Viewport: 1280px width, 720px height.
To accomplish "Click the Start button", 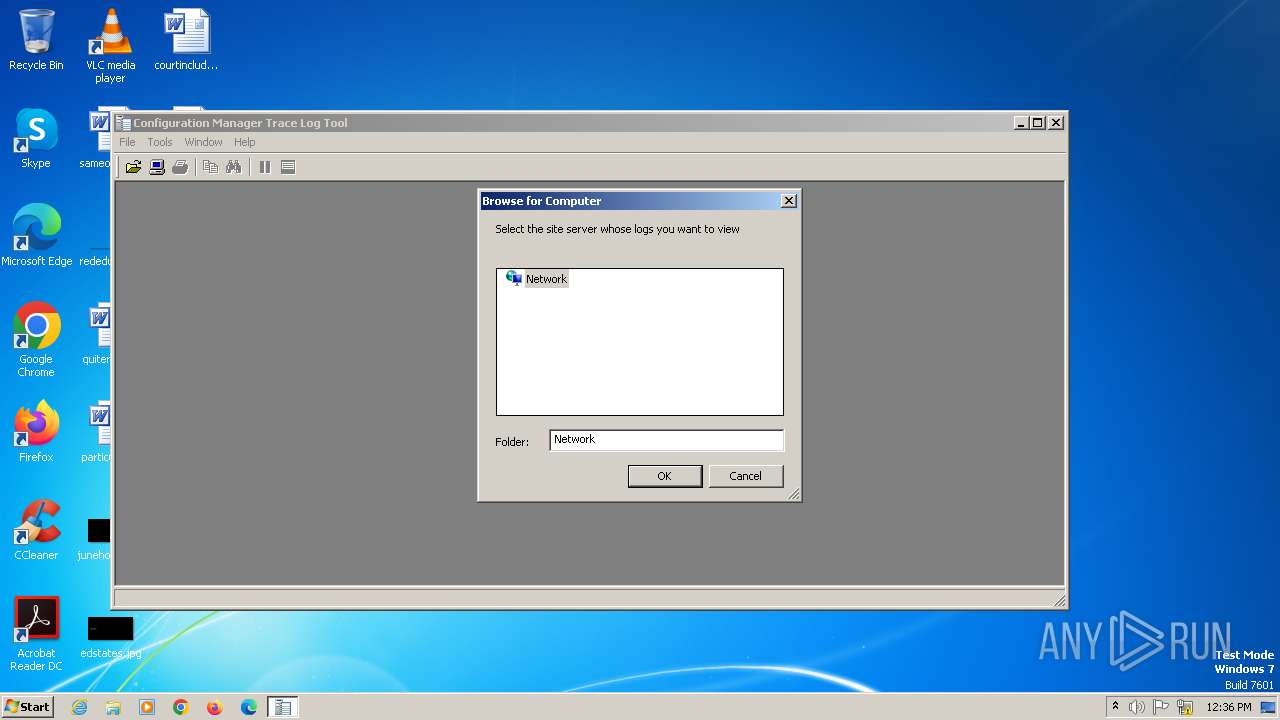I will click(x=27, y=706).
